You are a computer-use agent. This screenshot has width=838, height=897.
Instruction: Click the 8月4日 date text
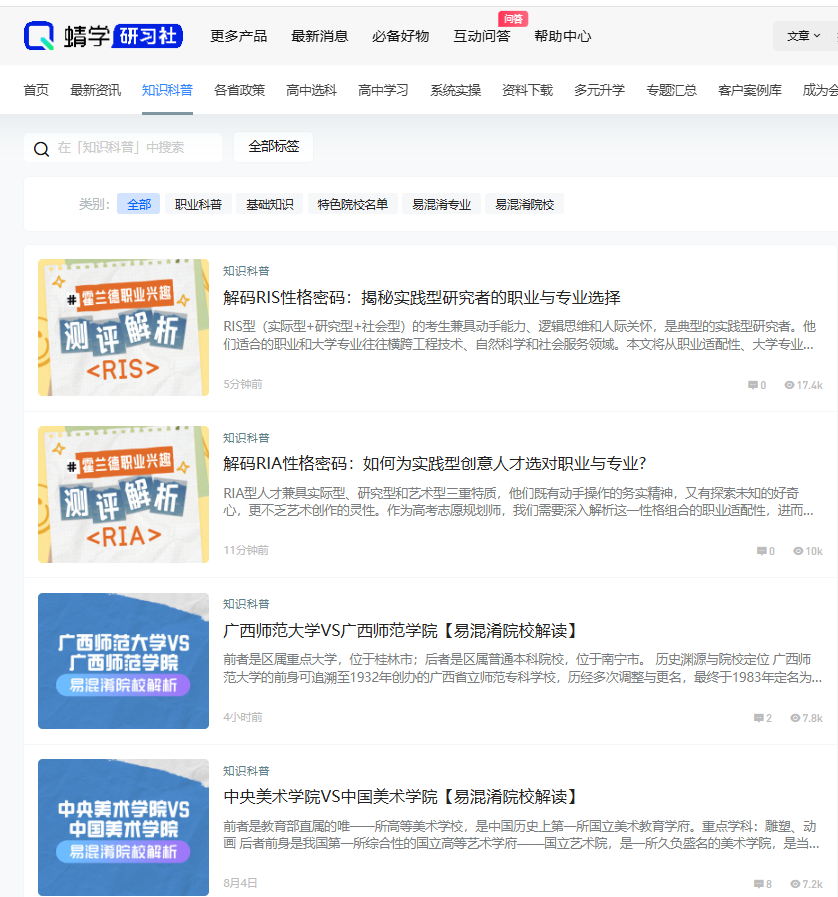coord(240,883)
